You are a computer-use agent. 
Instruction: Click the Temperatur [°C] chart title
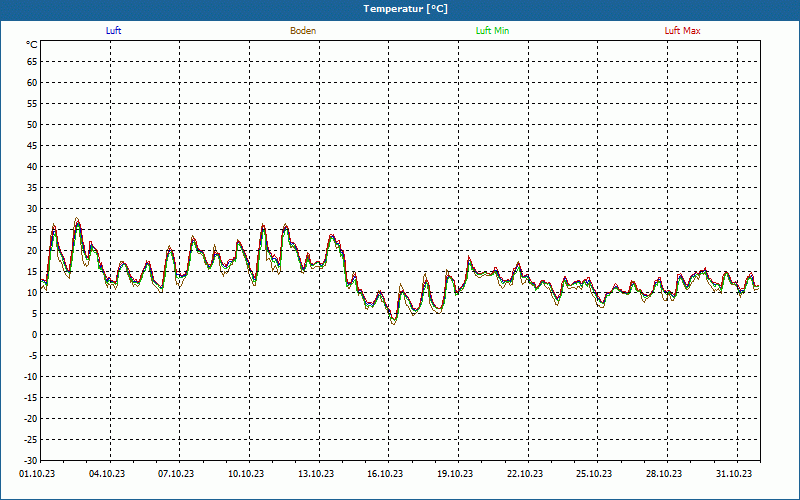(x=406, y=9)
